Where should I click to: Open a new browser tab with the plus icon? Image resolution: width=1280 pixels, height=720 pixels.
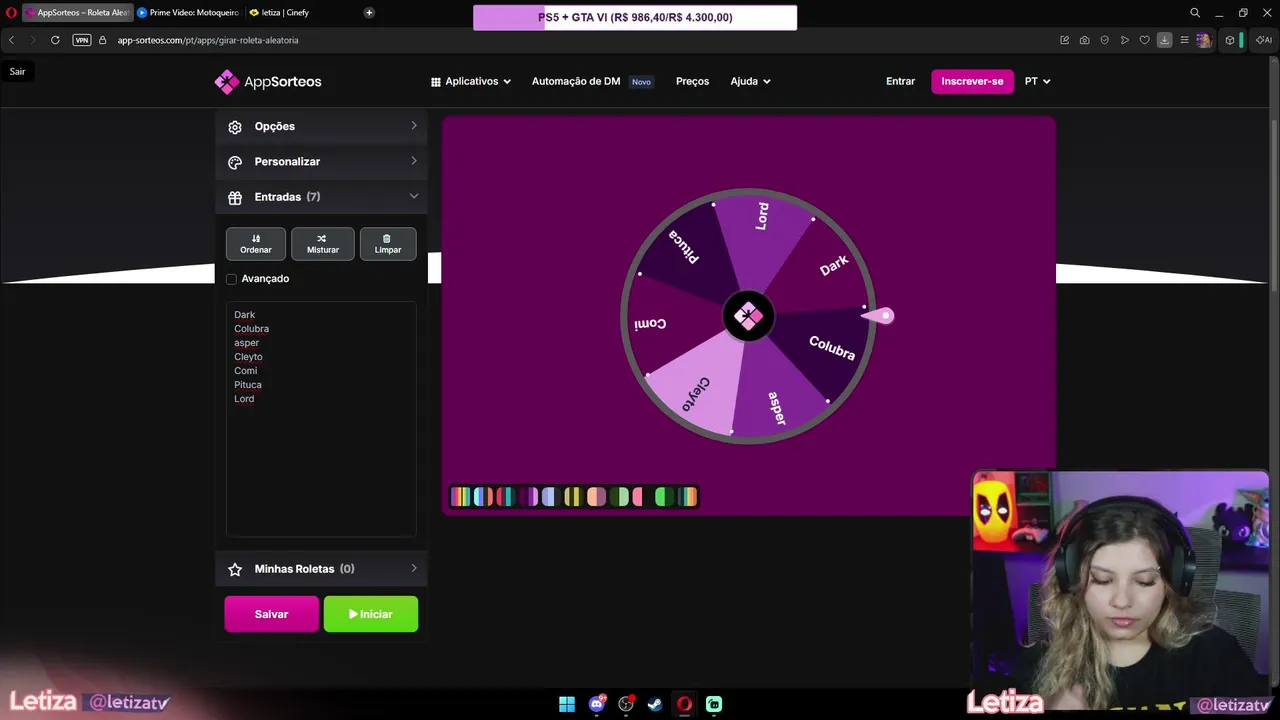[x=369, y=13]
